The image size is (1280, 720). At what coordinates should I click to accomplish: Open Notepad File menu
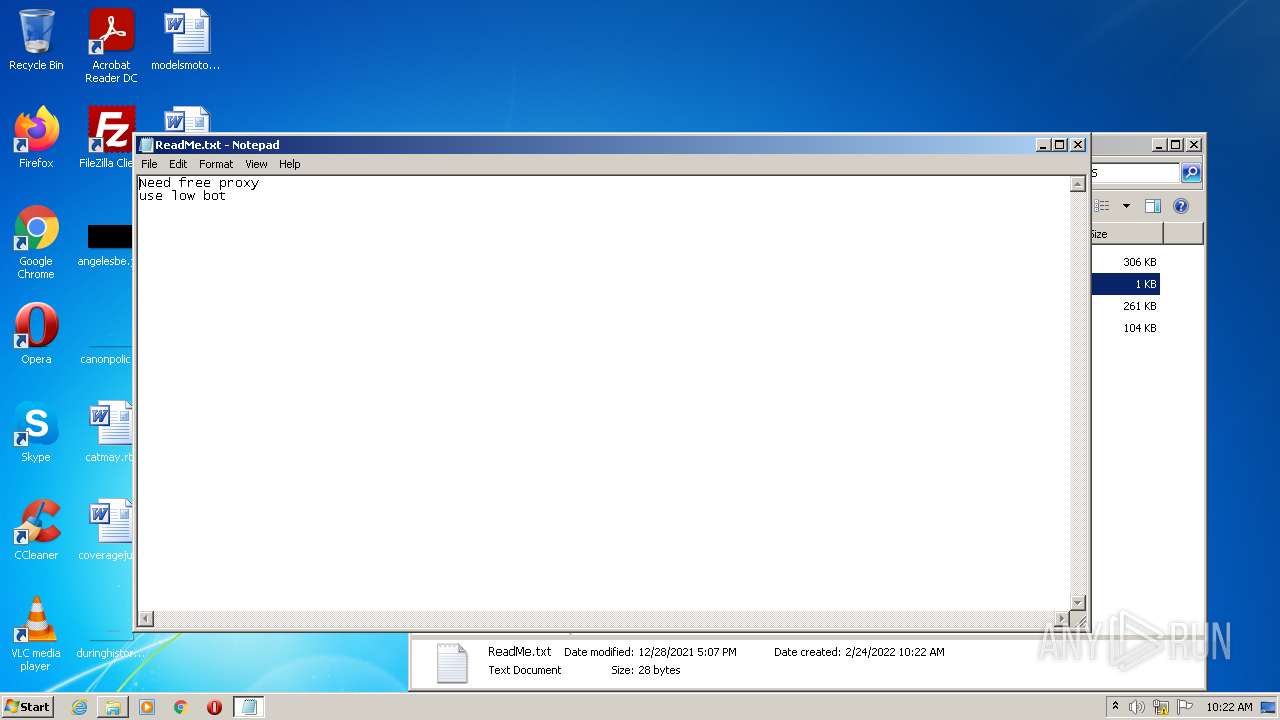pyautogui.click(x=149, y=164)
